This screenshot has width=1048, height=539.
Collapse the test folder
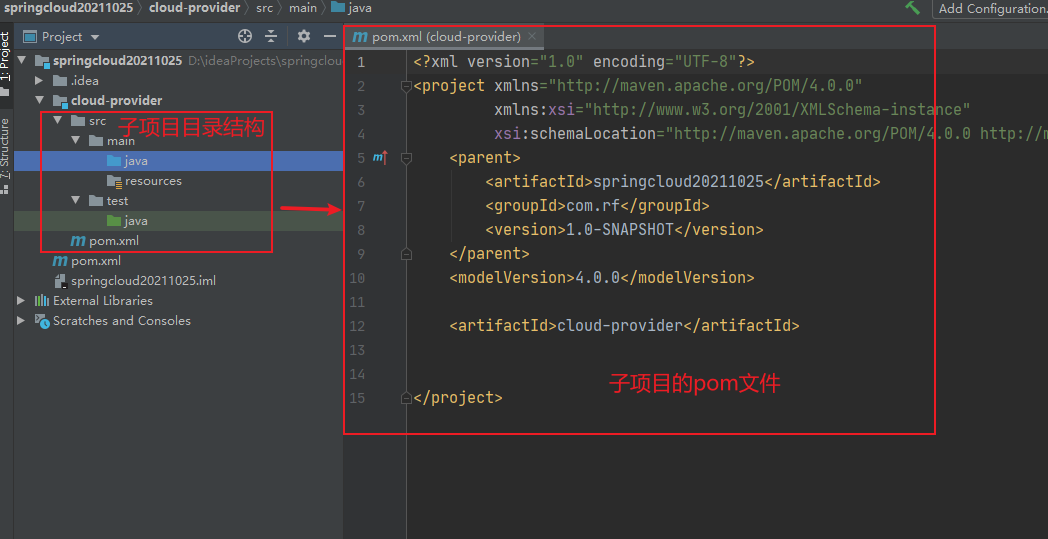(75, 201)
